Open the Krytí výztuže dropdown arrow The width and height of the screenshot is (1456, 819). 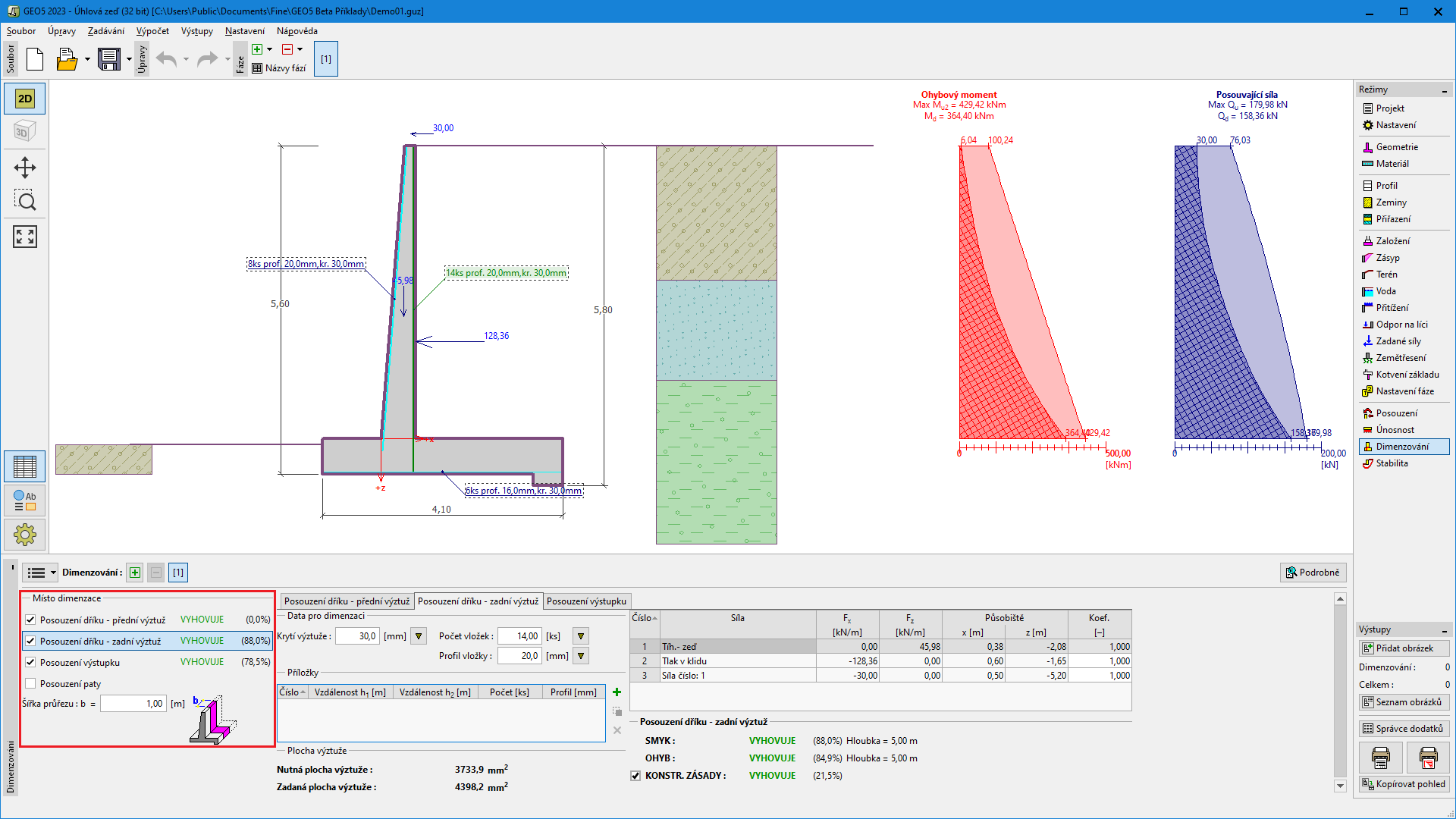[x=419, y=636]
